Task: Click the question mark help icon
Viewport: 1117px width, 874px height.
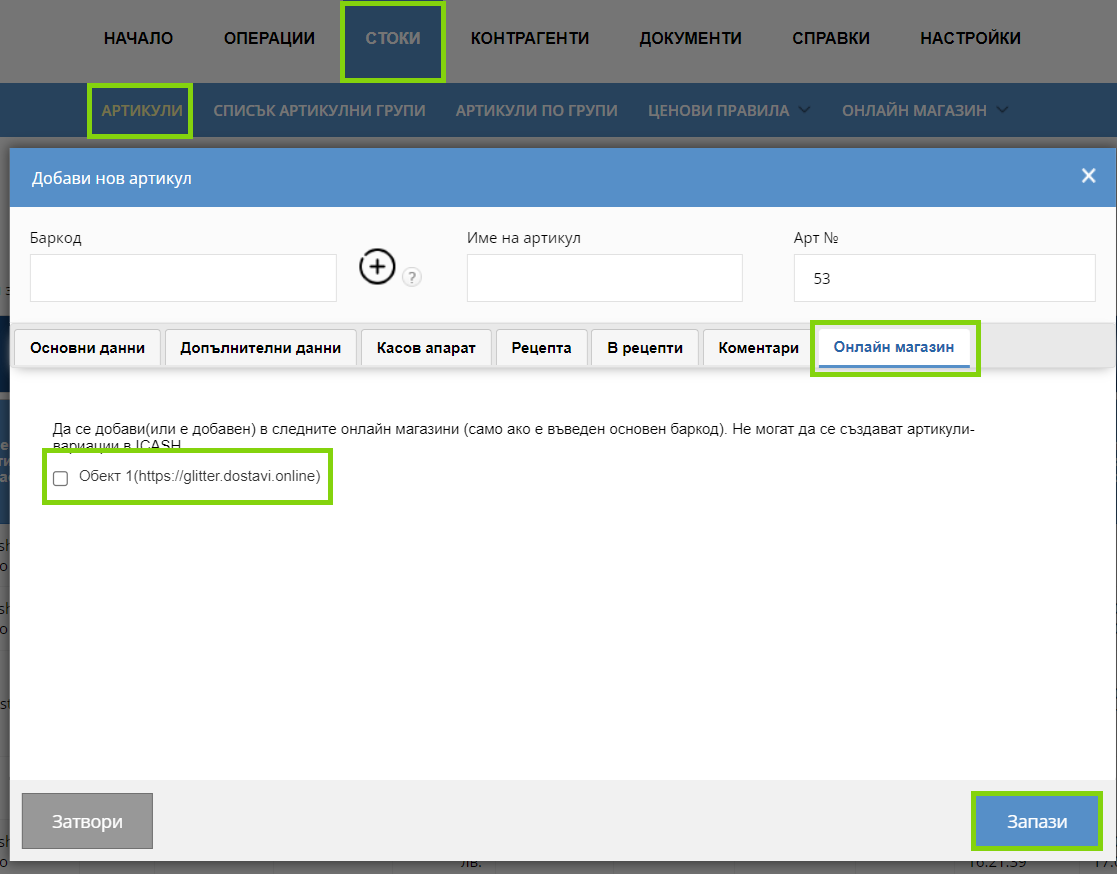Action: 412,277
